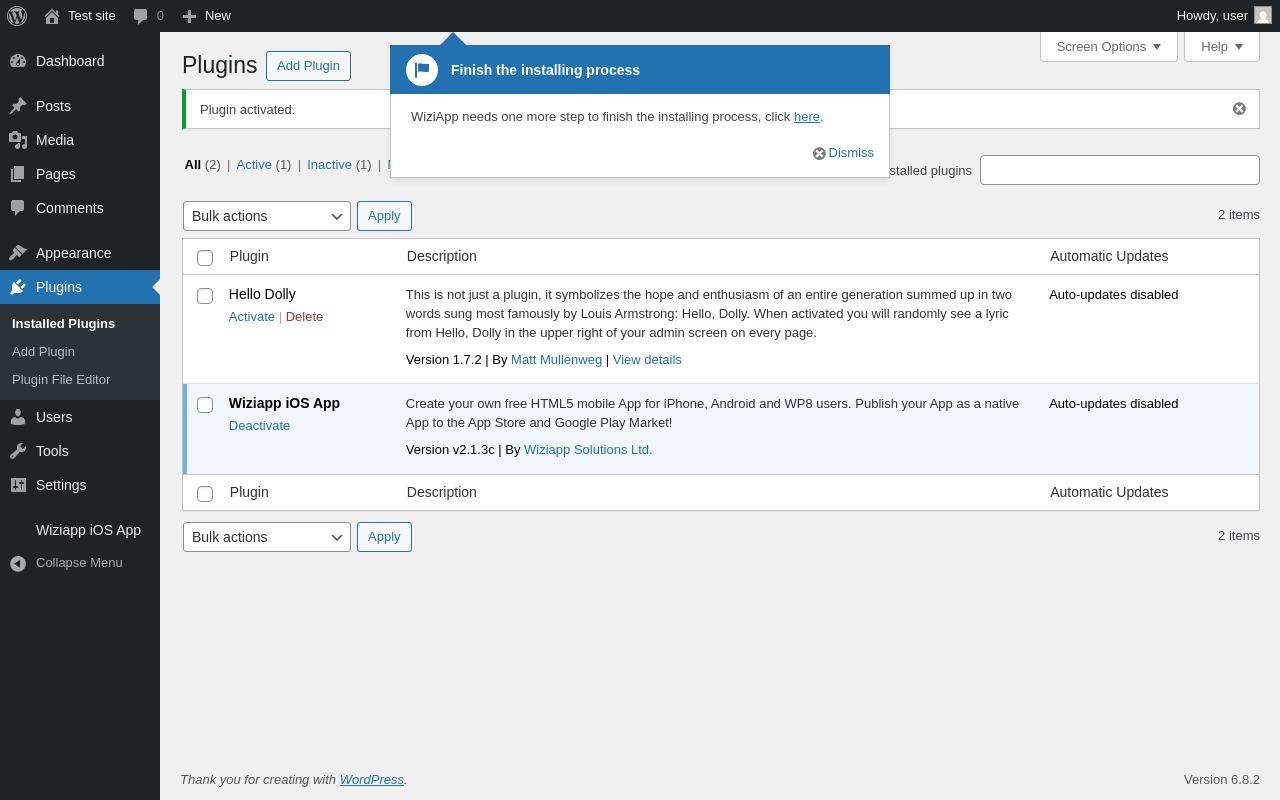Click the Appearance paintbrush icon
This screenshot has width=1280, height=800.
tap(18, 253)
